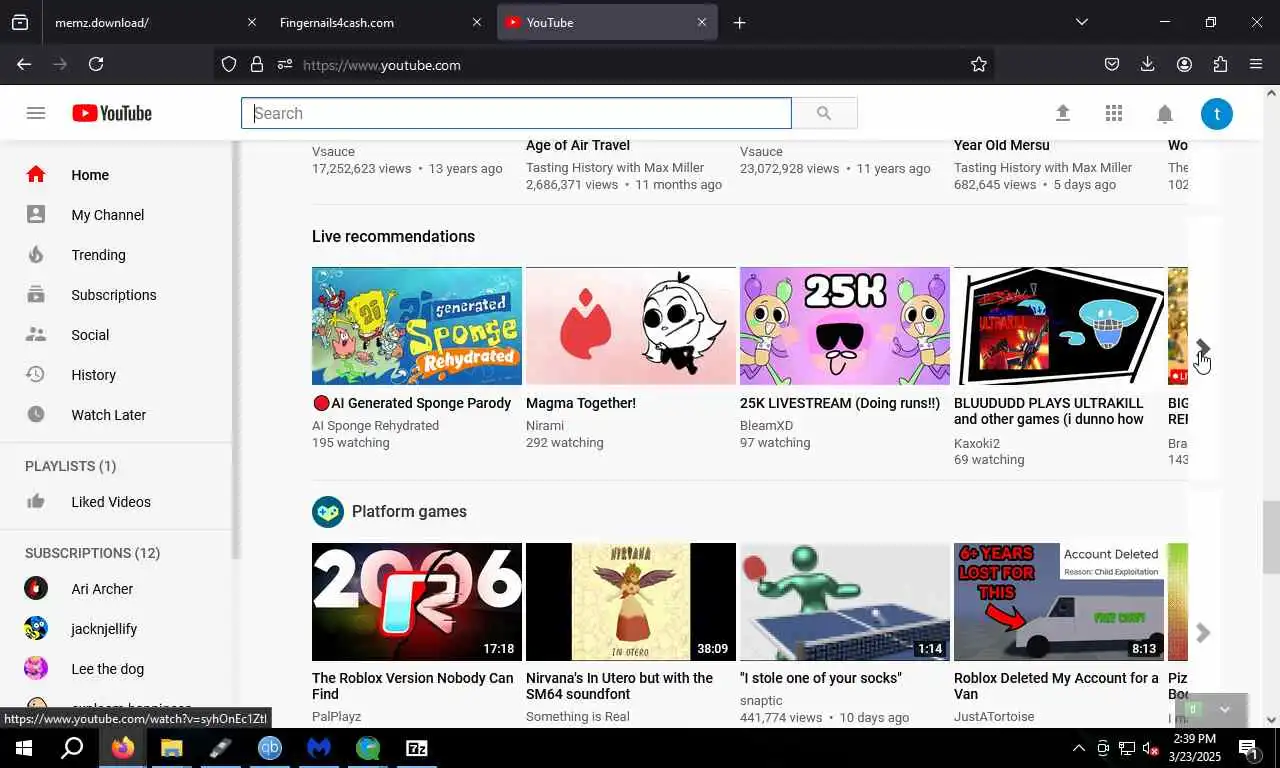Open a new browser tab

739,22
